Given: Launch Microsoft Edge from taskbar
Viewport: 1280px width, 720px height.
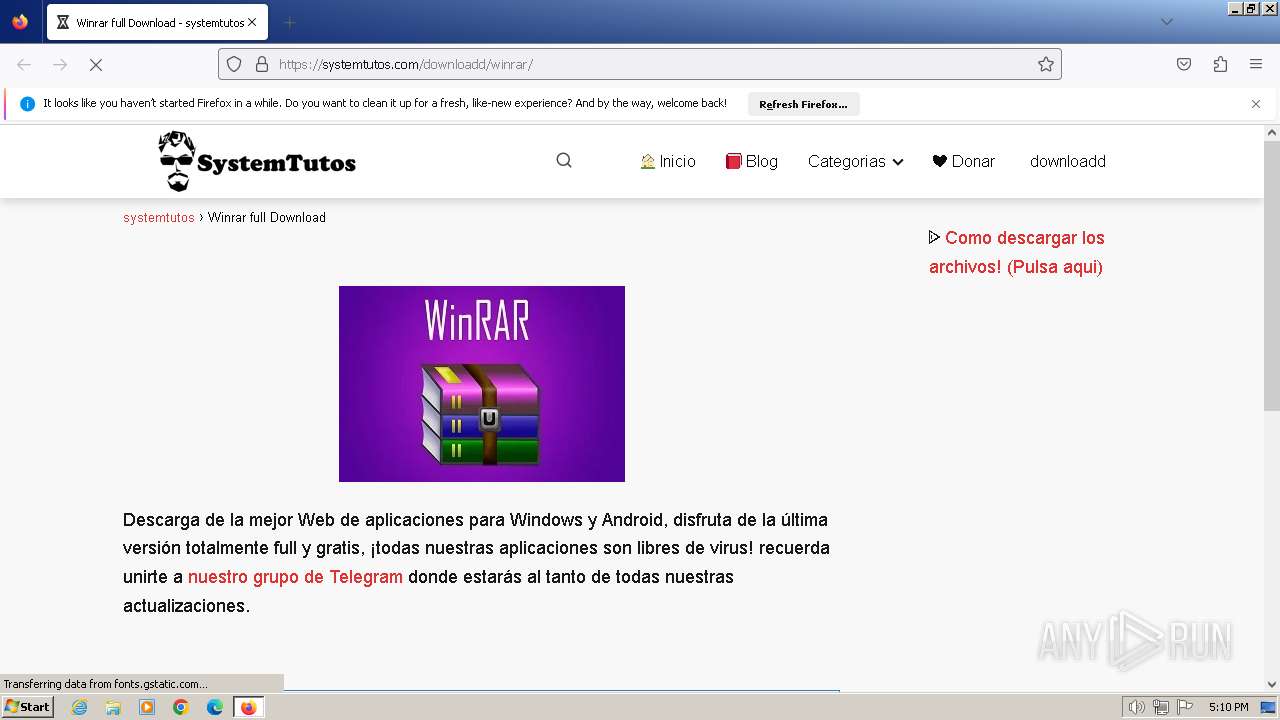Looking at the screenshot, I should [215, 707].
